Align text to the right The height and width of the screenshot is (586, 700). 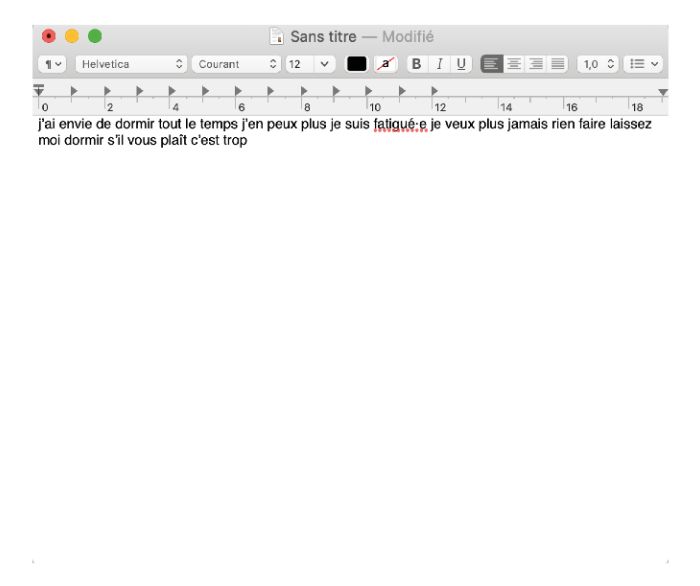click(536, 64)
